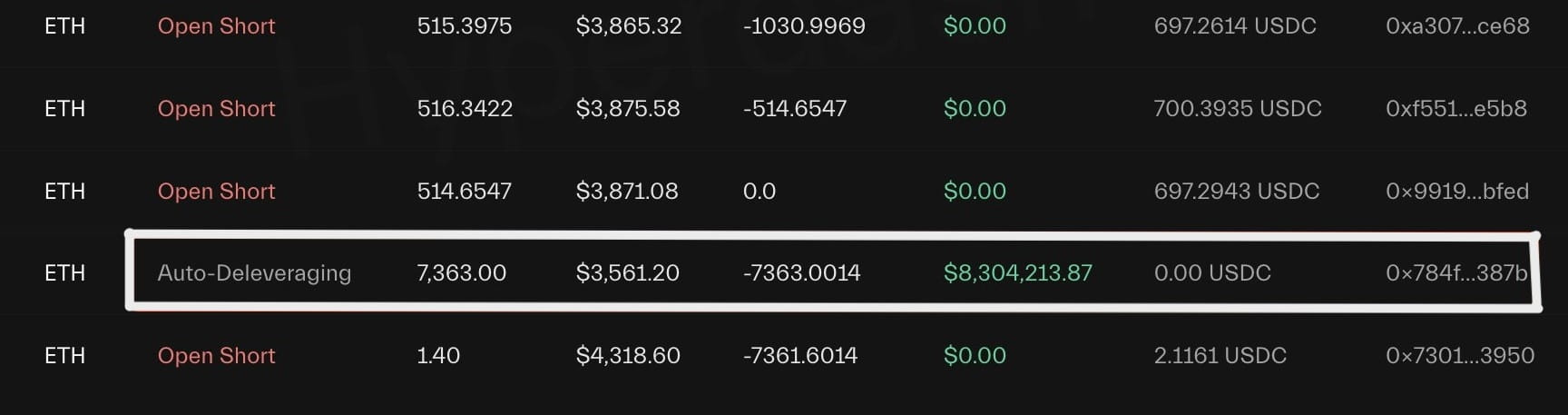Open address link 0xf551...e5b8
This screenshot has height=415, width=1568.
point(1455,109)
